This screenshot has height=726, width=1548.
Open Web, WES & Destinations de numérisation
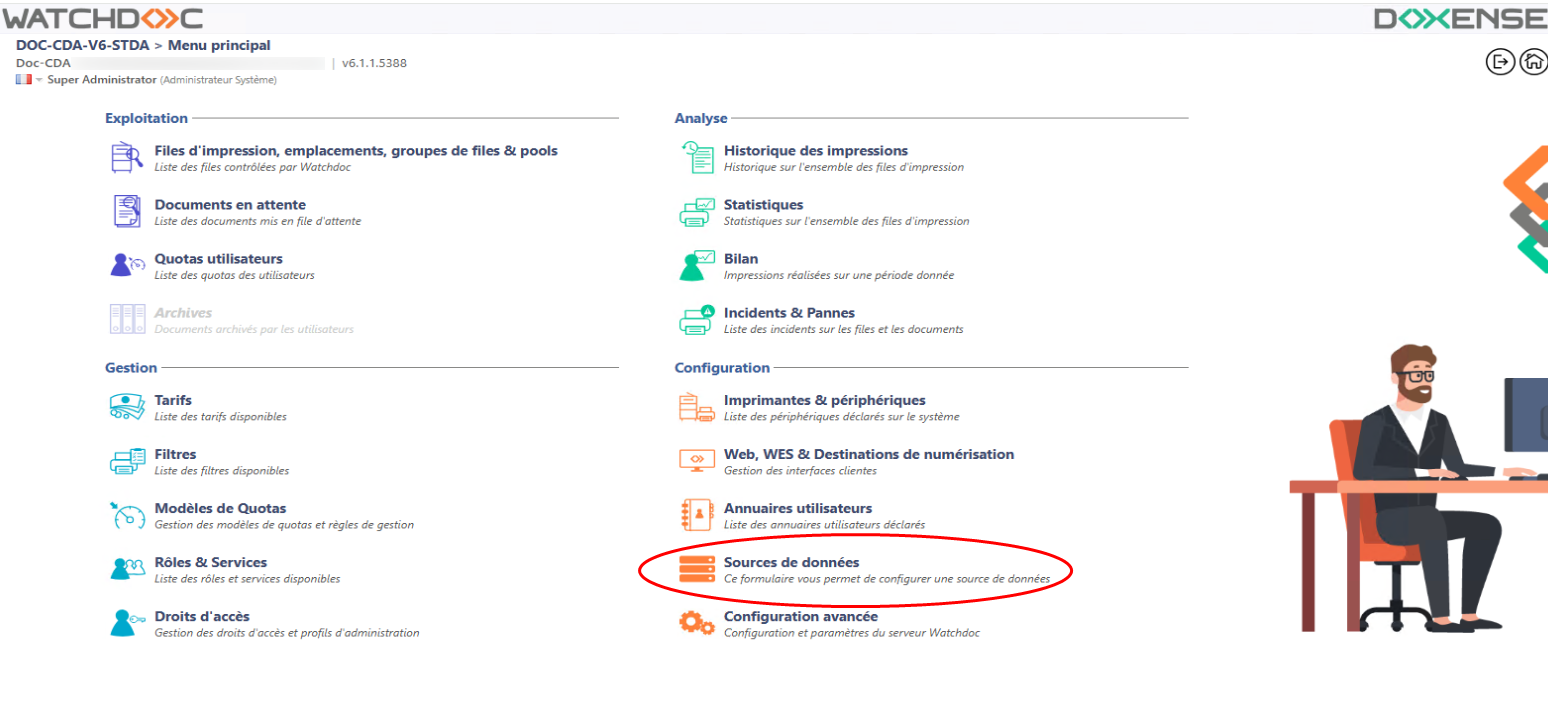(868, 454)
